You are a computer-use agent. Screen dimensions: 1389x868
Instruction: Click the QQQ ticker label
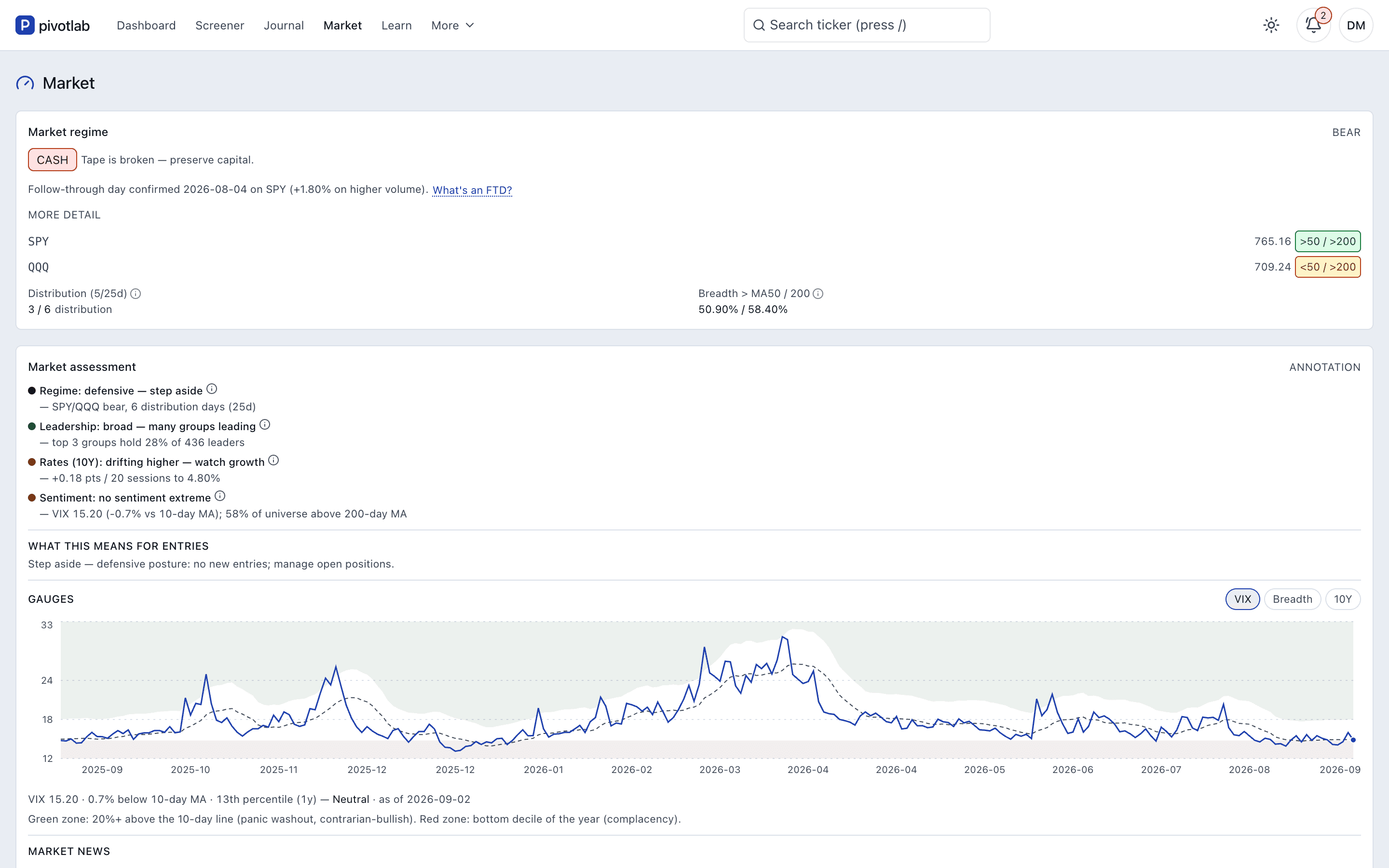point(39,267)
